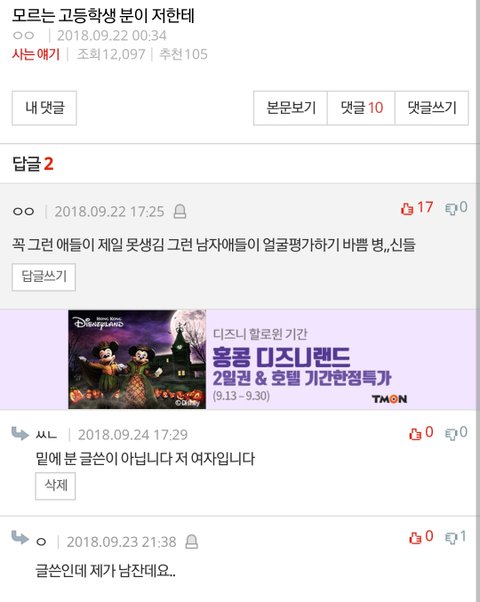This screenshot has width=480, height=602.
Task: Upvote the first reply with 17 likes
Action: [417, 208]
